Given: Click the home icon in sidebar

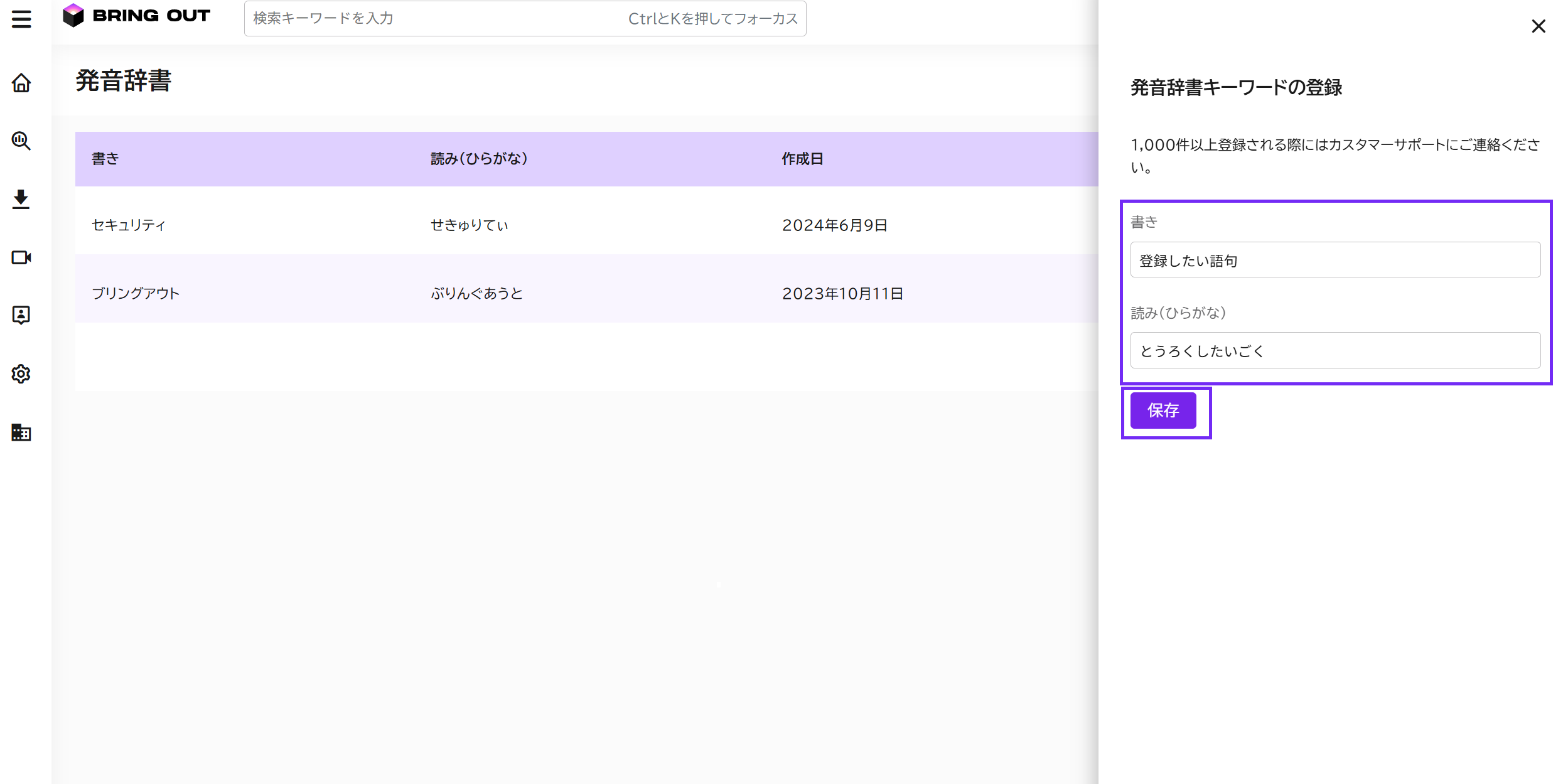Looking at the screenshot, I should pos(21,83).
